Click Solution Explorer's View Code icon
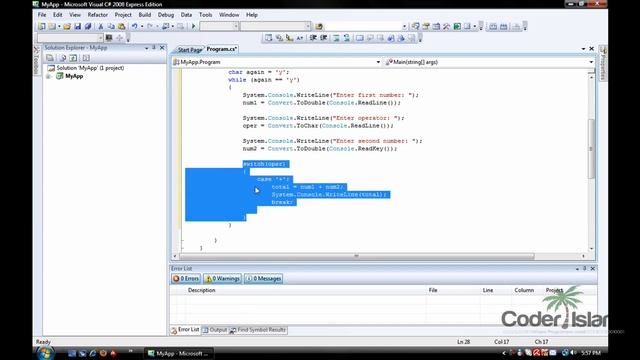640x360 pixels. point(86,58)
